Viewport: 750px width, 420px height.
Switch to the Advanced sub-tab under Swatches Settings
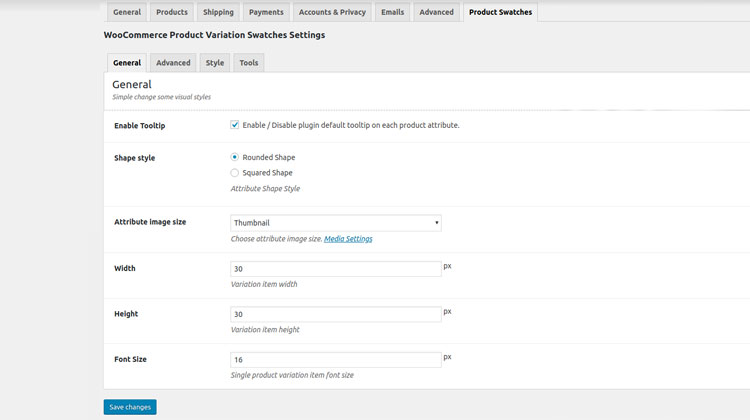click(173, 63)
